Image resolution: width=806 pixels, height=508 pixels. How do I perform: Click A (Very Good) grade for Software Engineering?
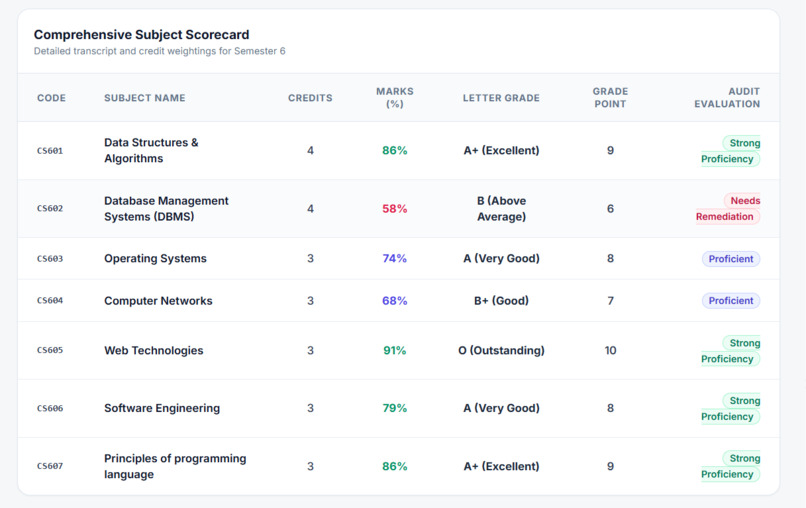501,408
